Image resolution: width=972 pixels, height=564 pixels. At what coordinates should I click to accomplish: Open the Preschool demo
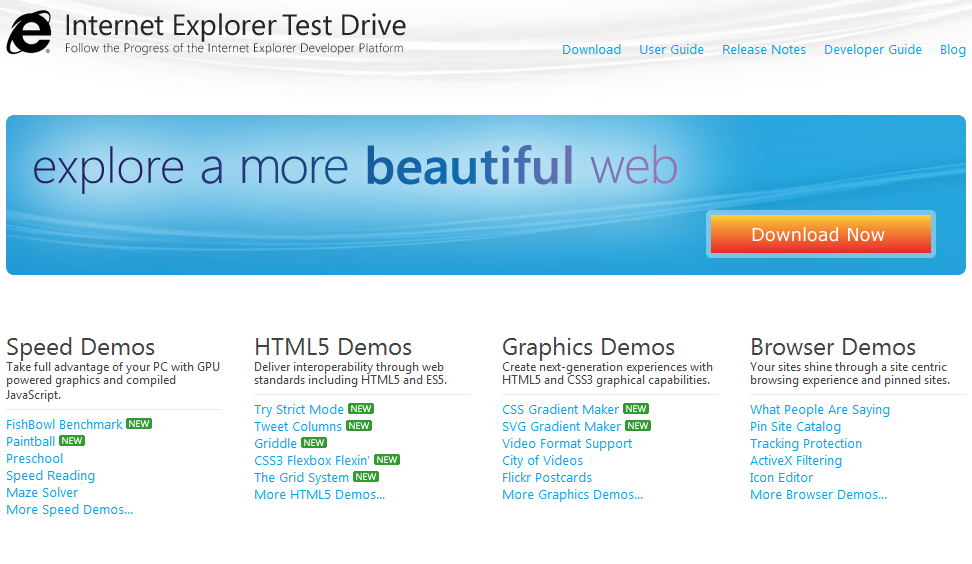[35, 459]
